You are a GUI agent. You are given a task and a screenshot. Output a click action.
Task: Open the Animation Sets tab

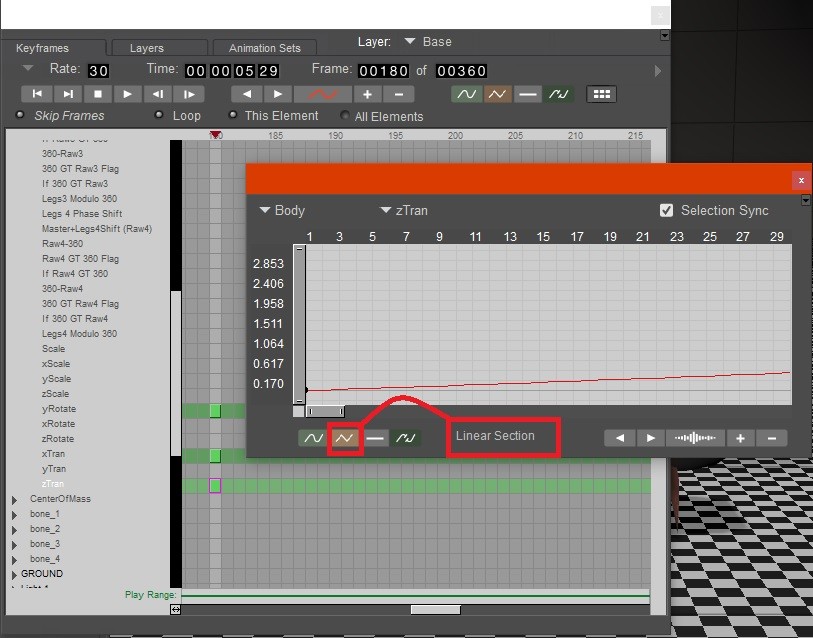point(264,48)
